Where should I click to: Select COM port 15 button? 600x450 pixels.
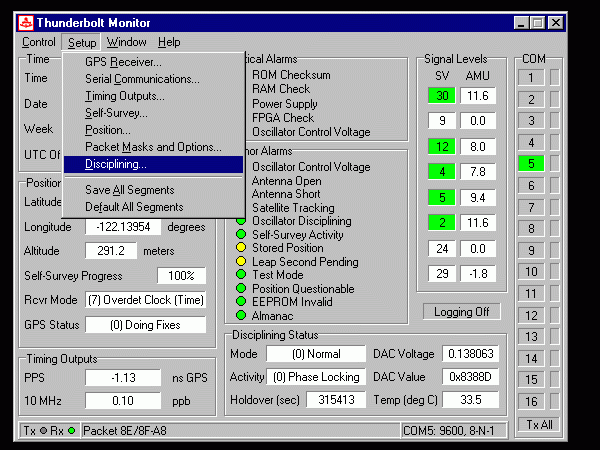click(531, 380)
